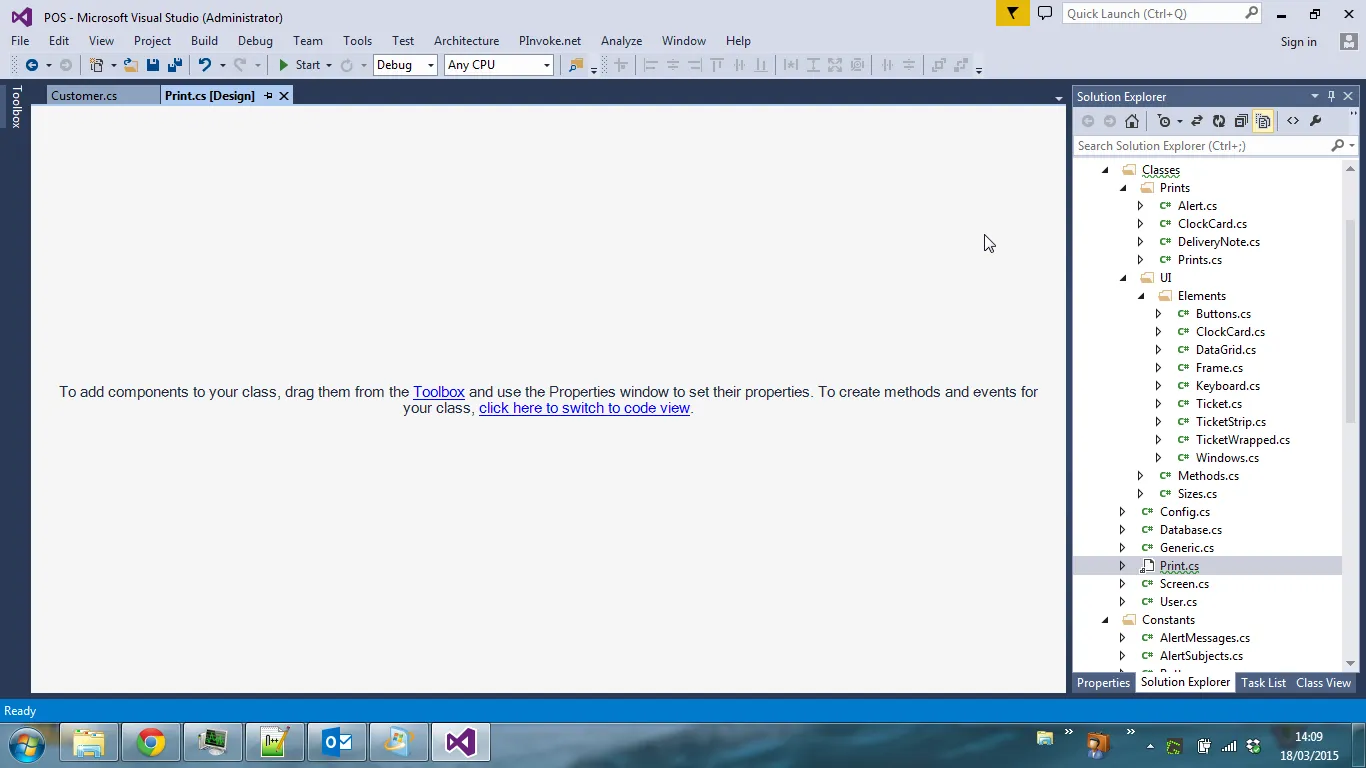Image resolution: width=1366 pixels, height=768 pixels.
Task: Click the Collapse All icon in Solution Explorer
Action: pos(1241,121)
